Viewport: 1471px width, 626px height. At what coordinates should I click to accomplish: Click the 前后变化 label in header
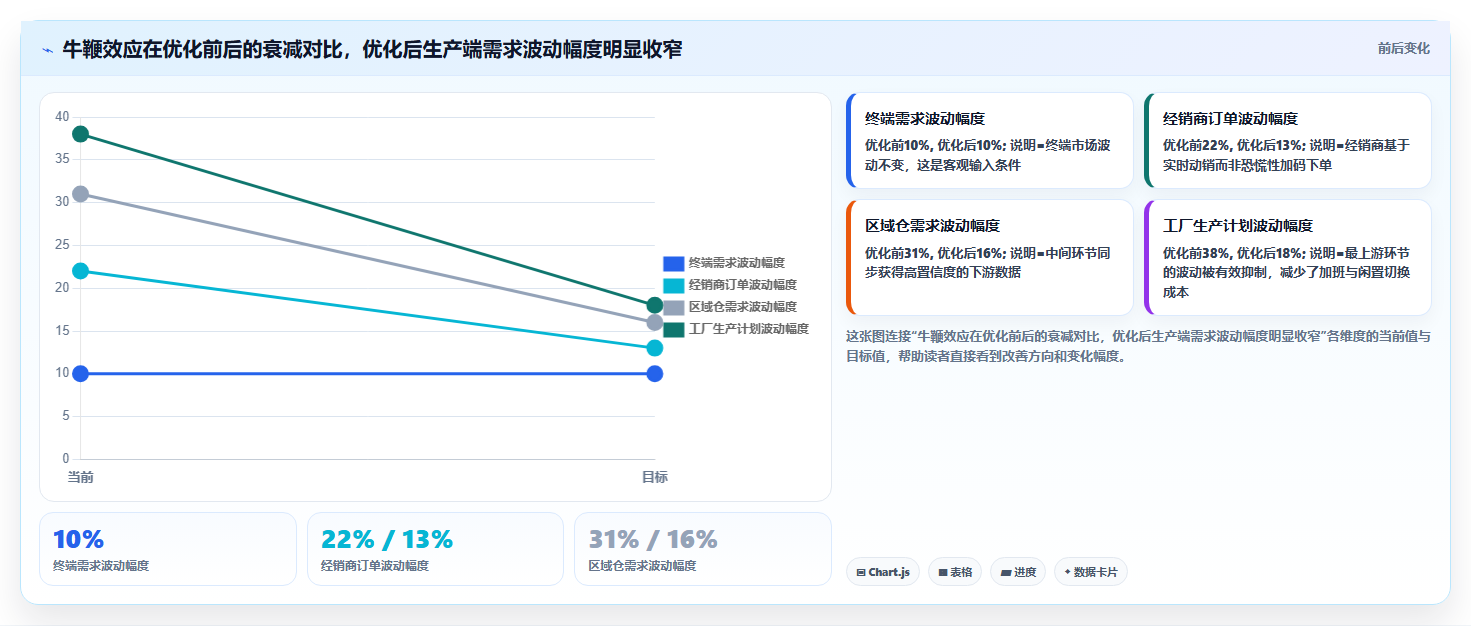tap(1403, 48)
